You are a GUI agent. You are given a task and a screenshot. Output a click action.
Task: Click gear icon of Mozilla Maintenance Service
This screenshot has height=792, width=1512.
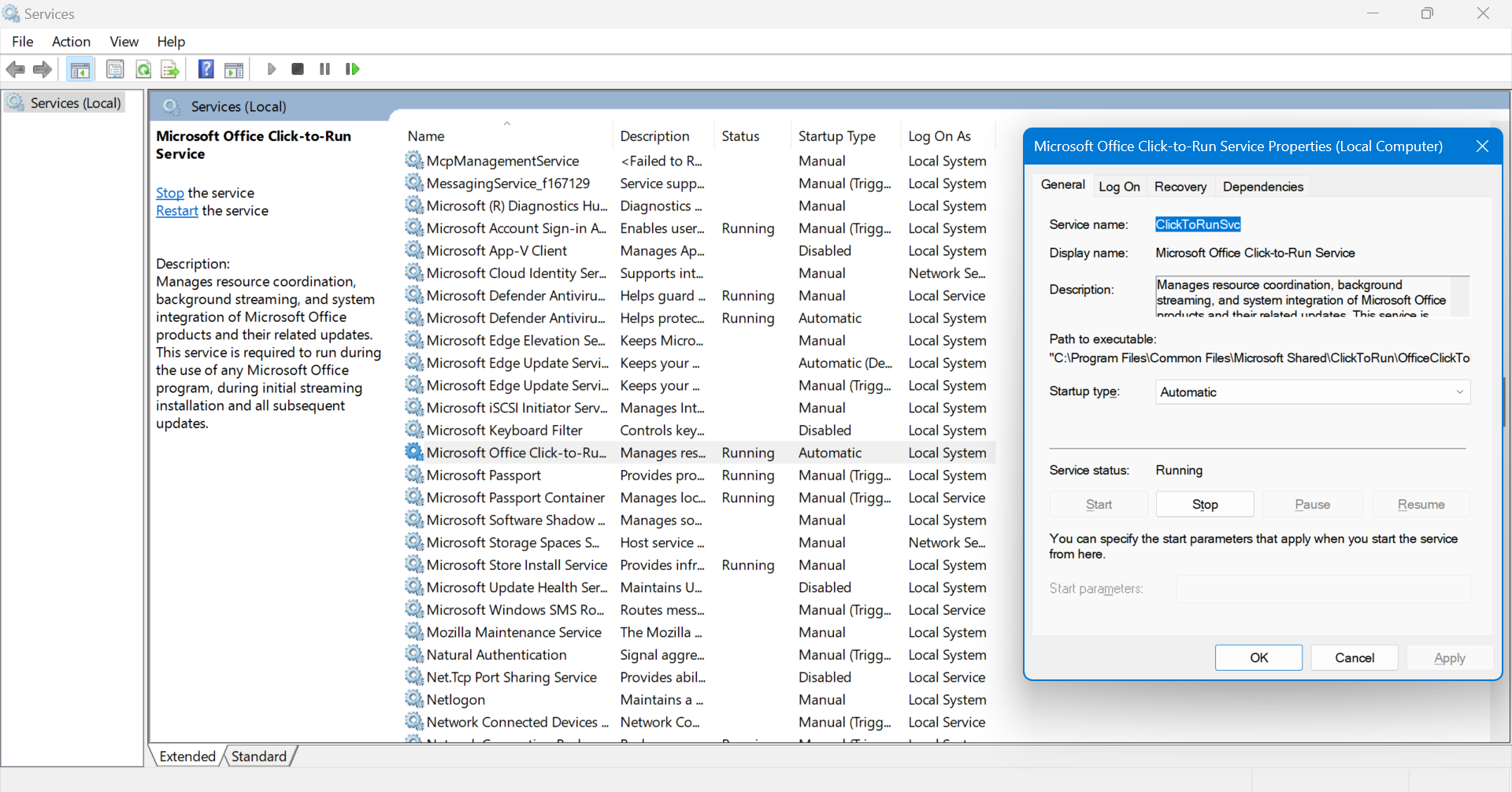click(414, 632)
